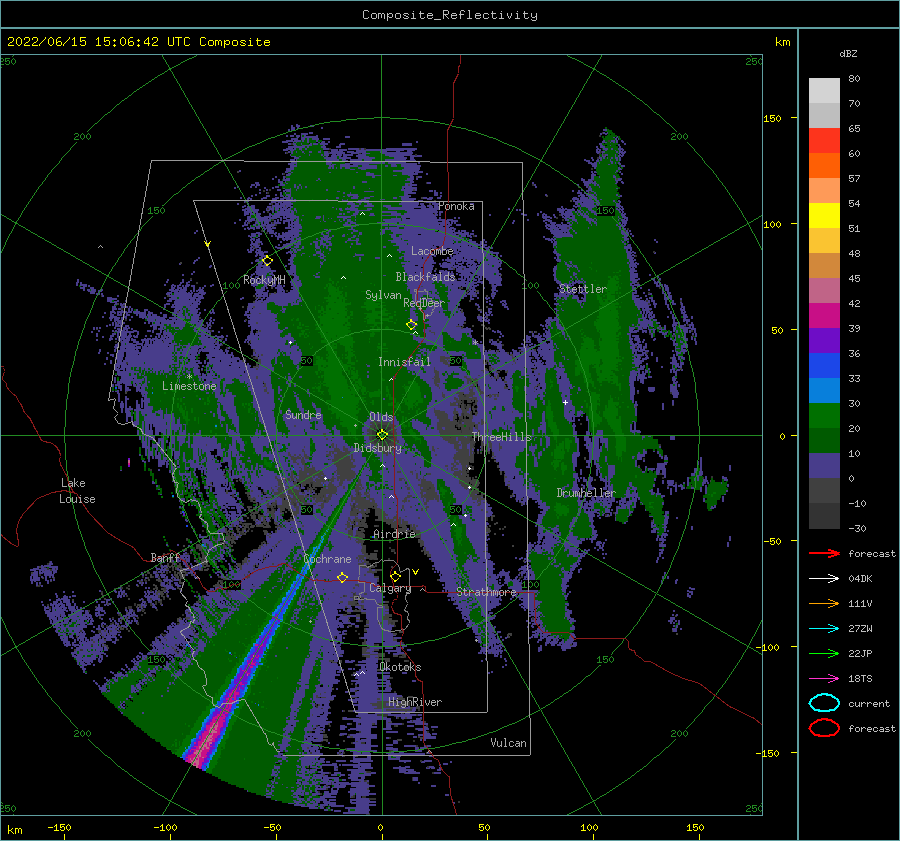Click the orange 111V arrow legend icon

824,603
